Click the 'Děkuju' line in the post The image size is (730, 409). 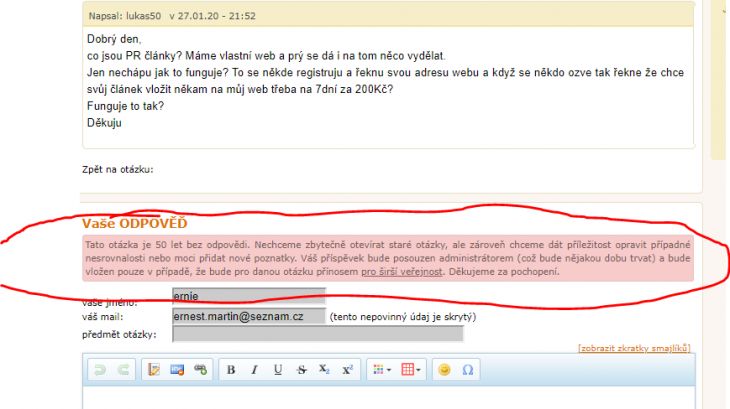tap(104, 123)
